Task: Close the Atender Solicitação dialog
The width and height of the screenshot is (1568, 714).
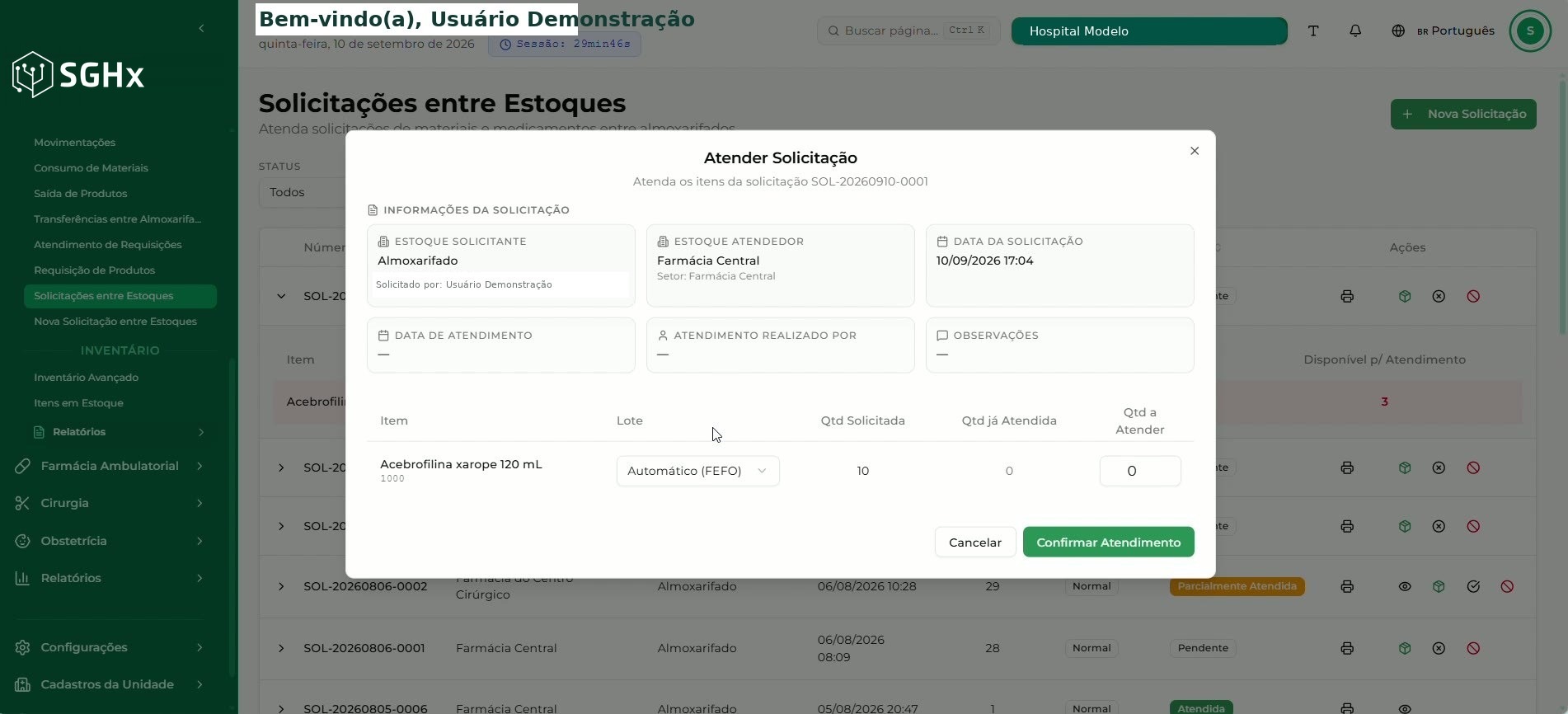Action: (x=1195, y=151)
